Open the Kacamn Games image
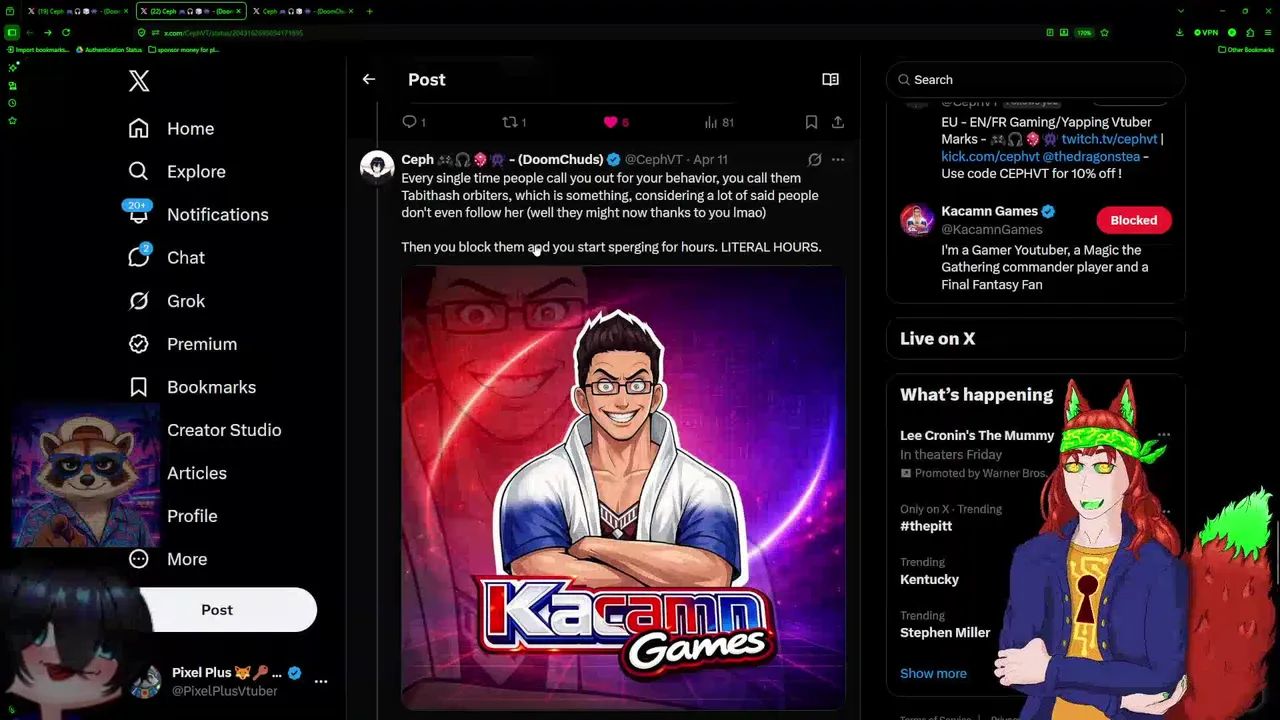The image size is (1280, 720). click(623, 487)
